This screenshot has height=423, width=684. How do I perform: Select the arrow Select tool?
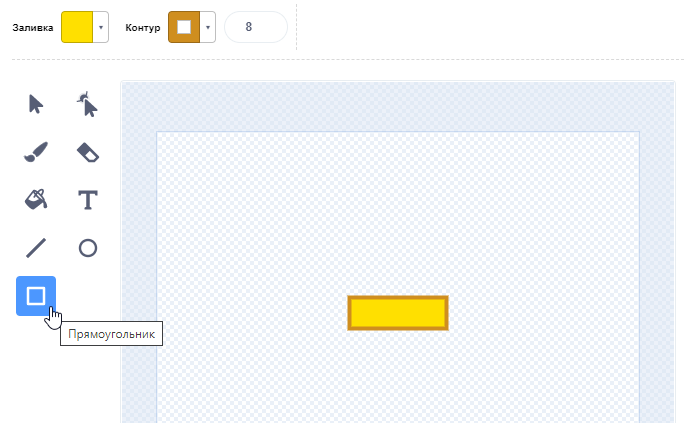pyautogui.click(x=36, y=104)
